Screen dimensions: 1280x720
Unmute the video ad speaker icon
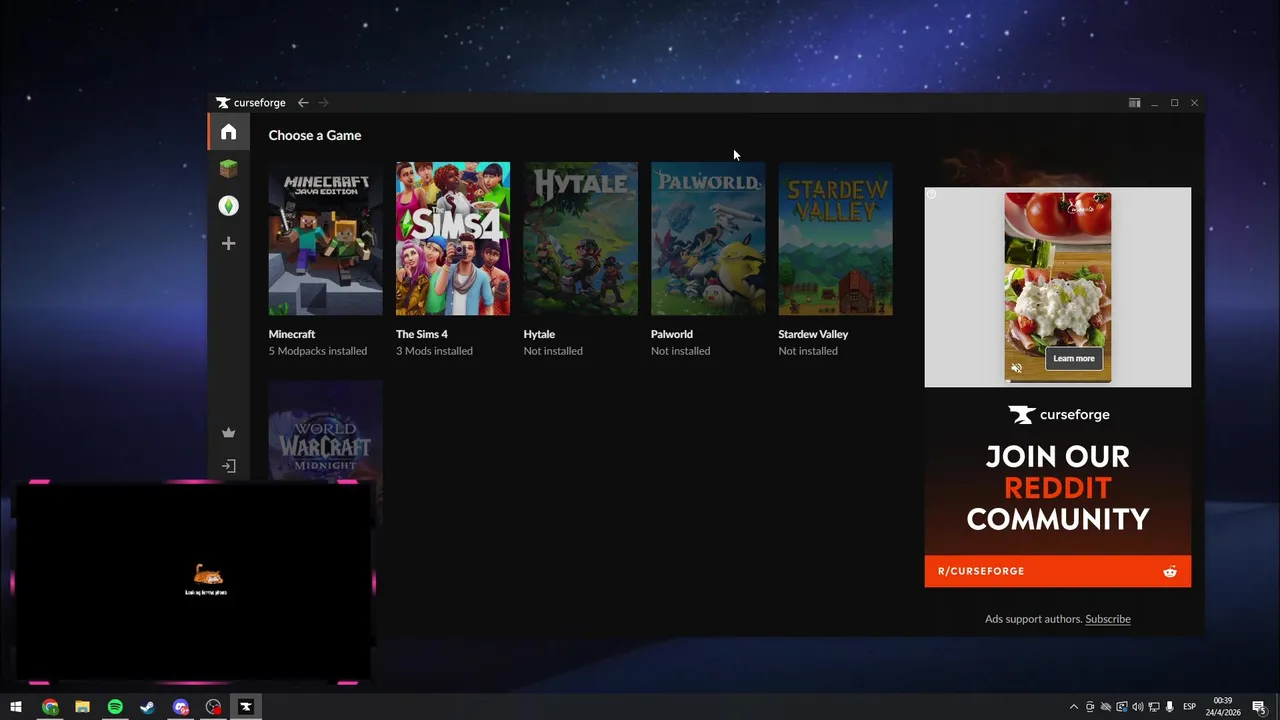[1017, 368]
